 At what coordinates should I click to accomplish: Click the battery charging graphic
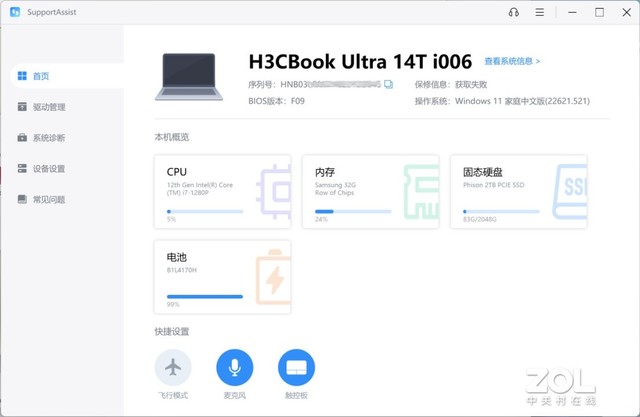click(x=273, y=277)
